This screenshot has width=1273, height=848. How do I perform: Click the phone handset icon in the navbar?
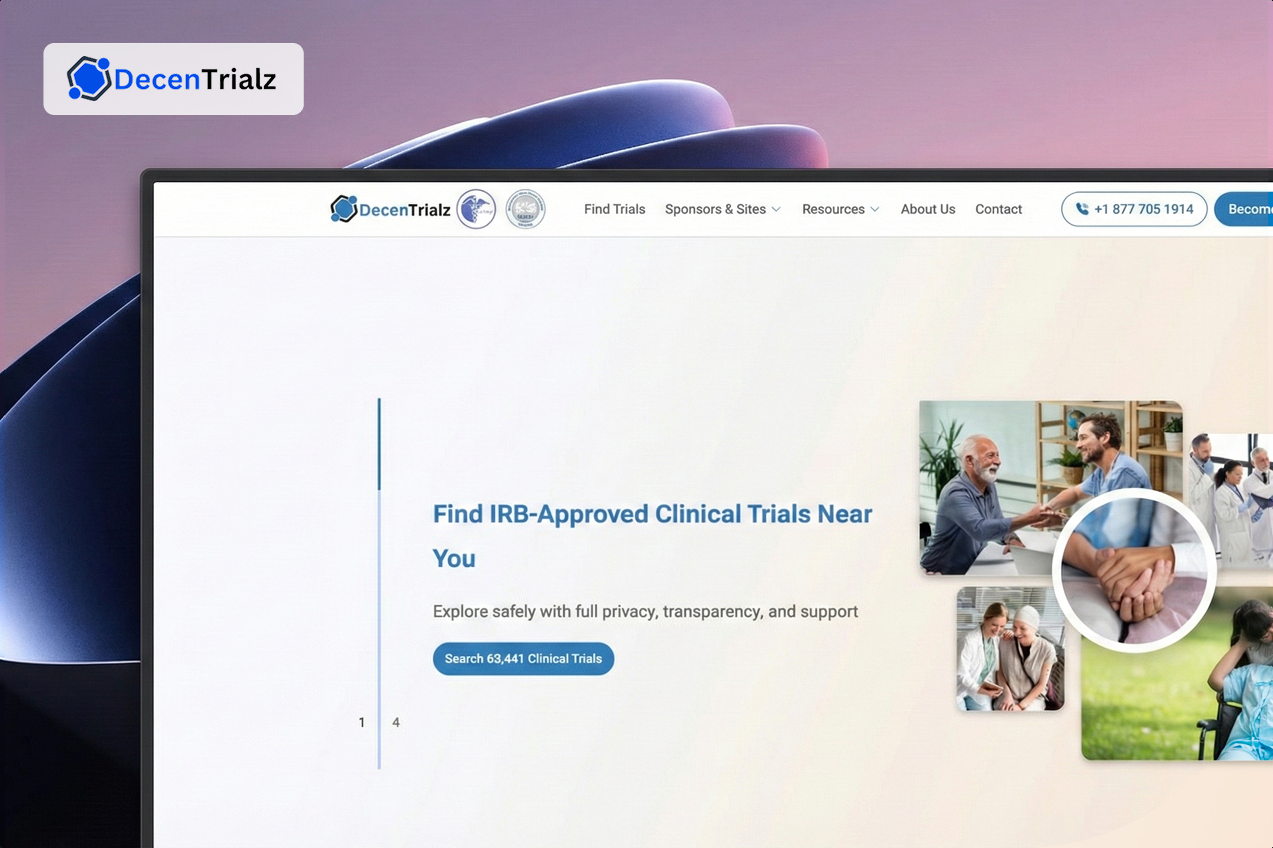[x=1082, y=210]
